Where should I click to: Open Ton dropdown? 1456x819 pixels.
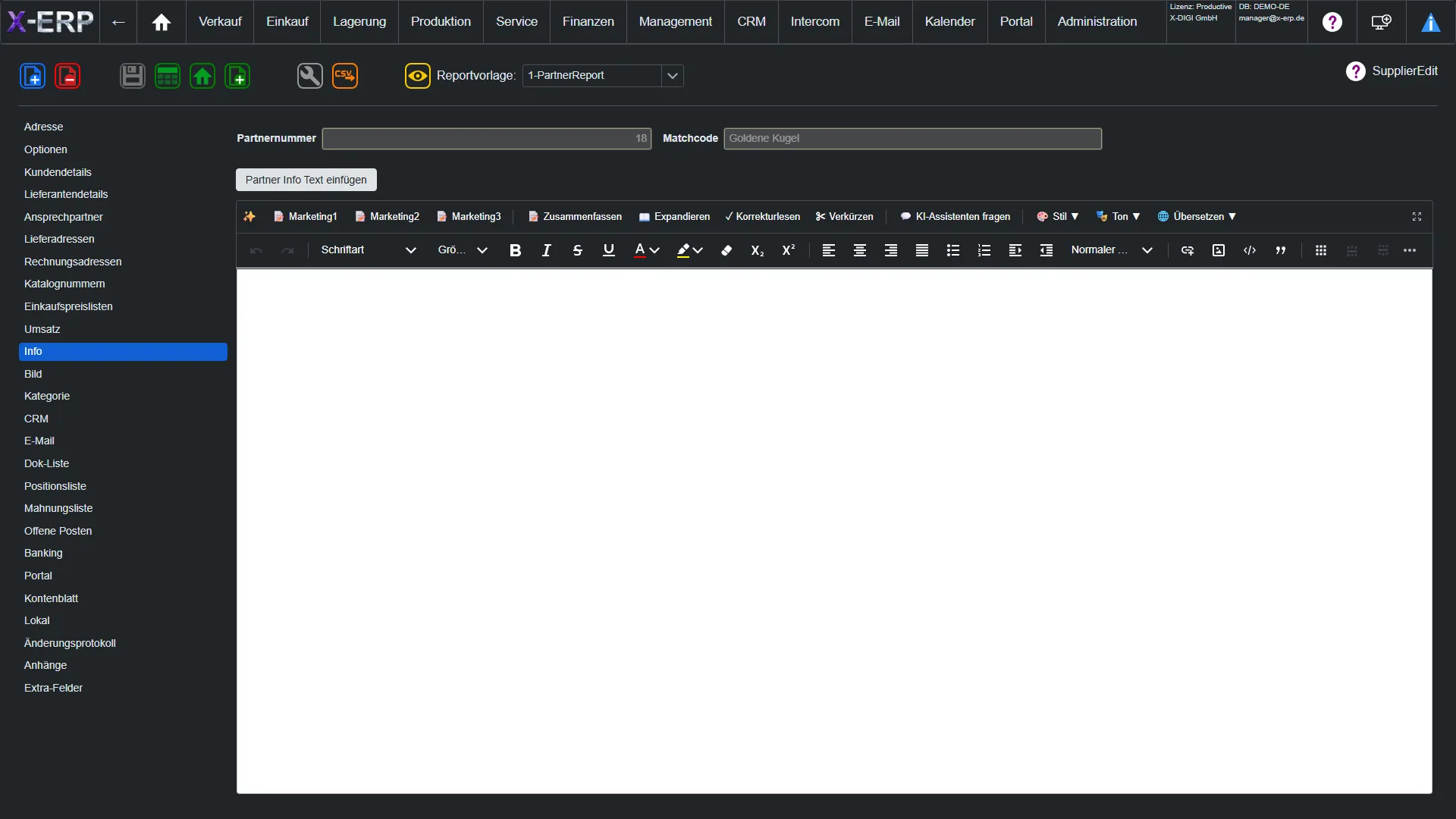[1119, 217]
